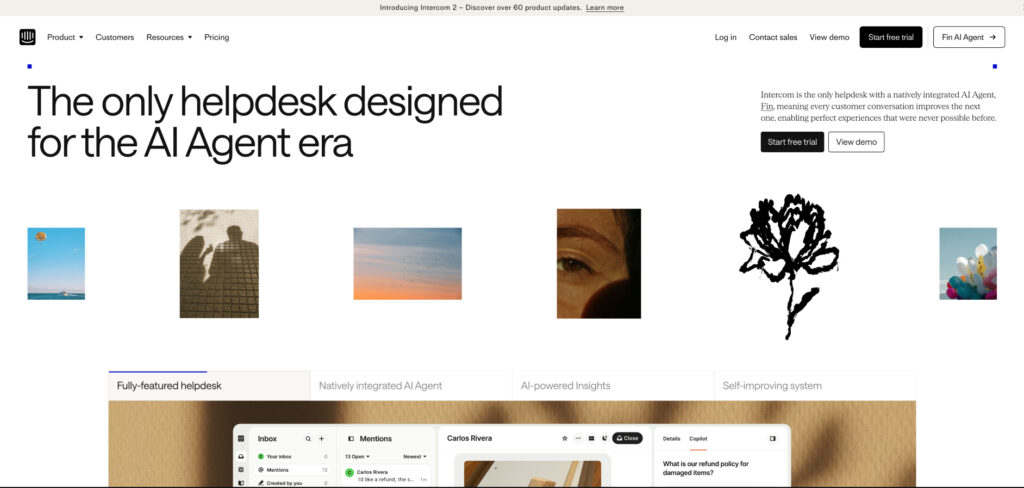The width and height of the screenshot is (1024, 488).
Task: Click the Intercom logo in the header
Action: 27,37
